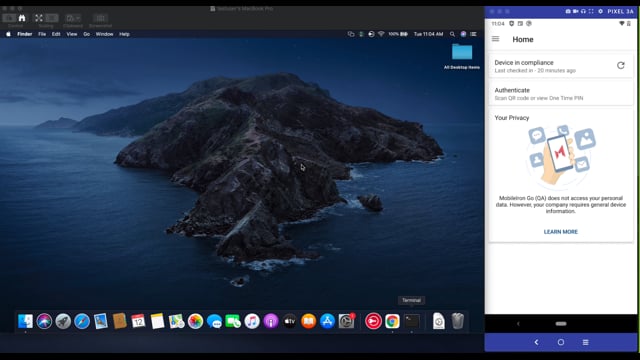
Task: Open the Go menu
Action: coord(87,34)
